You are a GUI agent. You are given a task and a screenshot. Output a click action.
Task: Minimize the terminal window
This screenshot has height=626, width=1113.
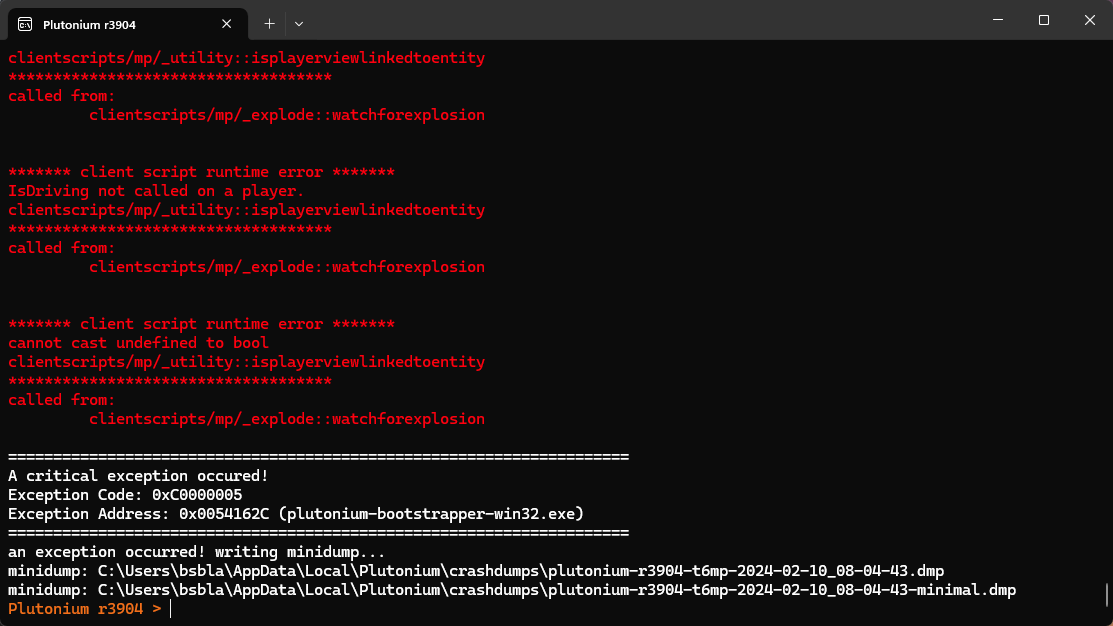[x=998, y=20]
